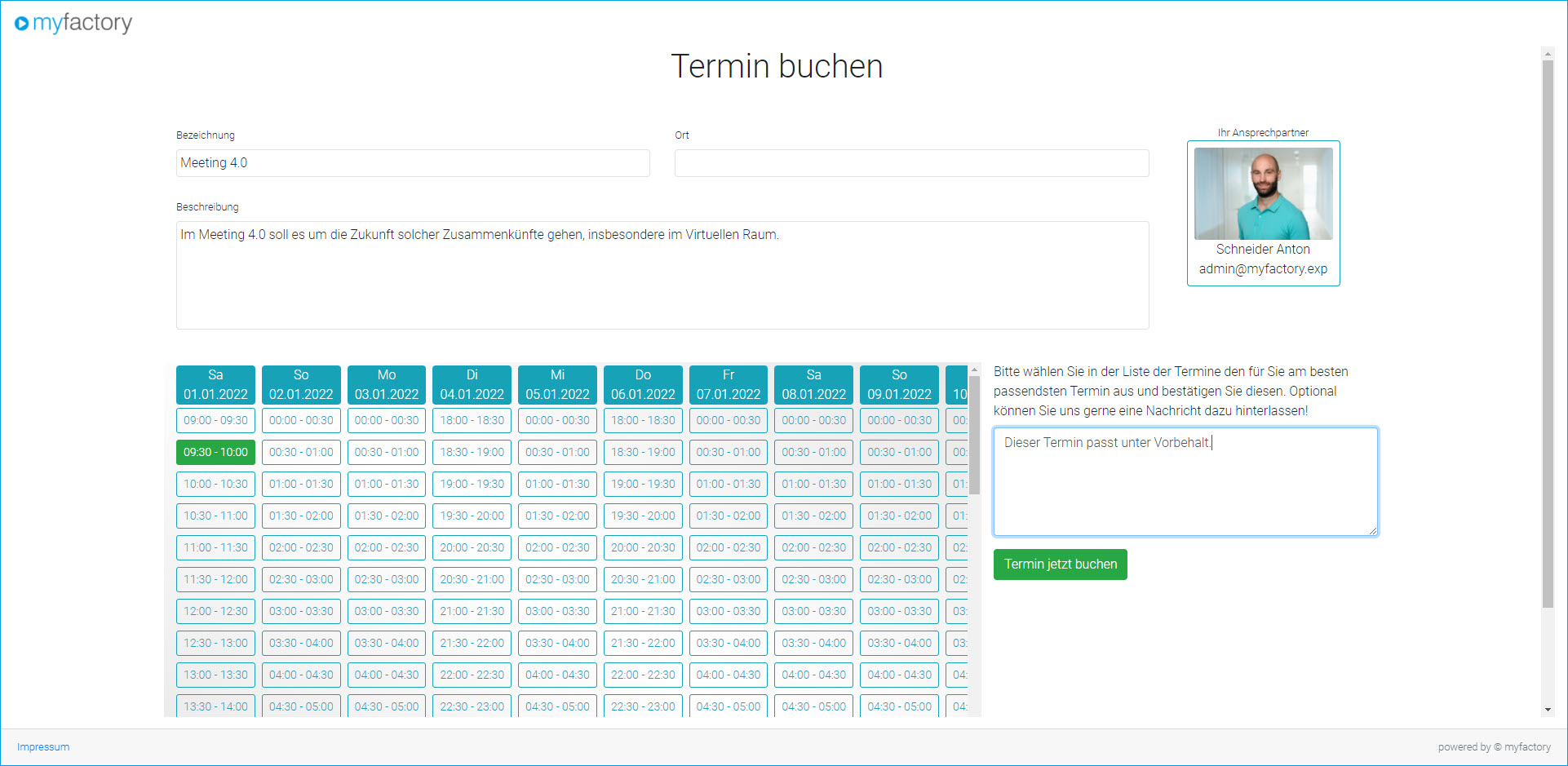This screenshot has height=766, width=1568.
Task: Click Schneider Anton's profile photo
Action: click(x=1263, y=193)
